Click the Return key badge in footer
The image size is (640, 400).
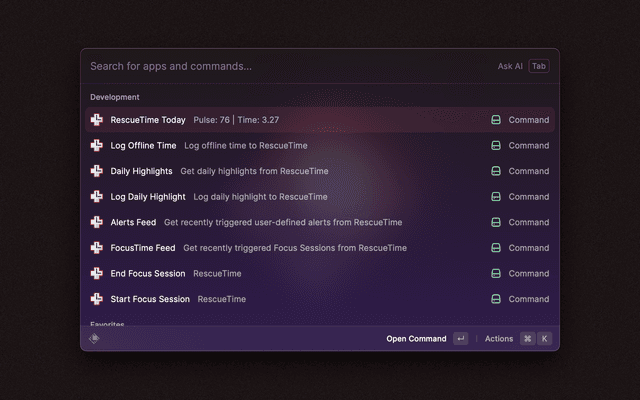[x=460, y=339]
